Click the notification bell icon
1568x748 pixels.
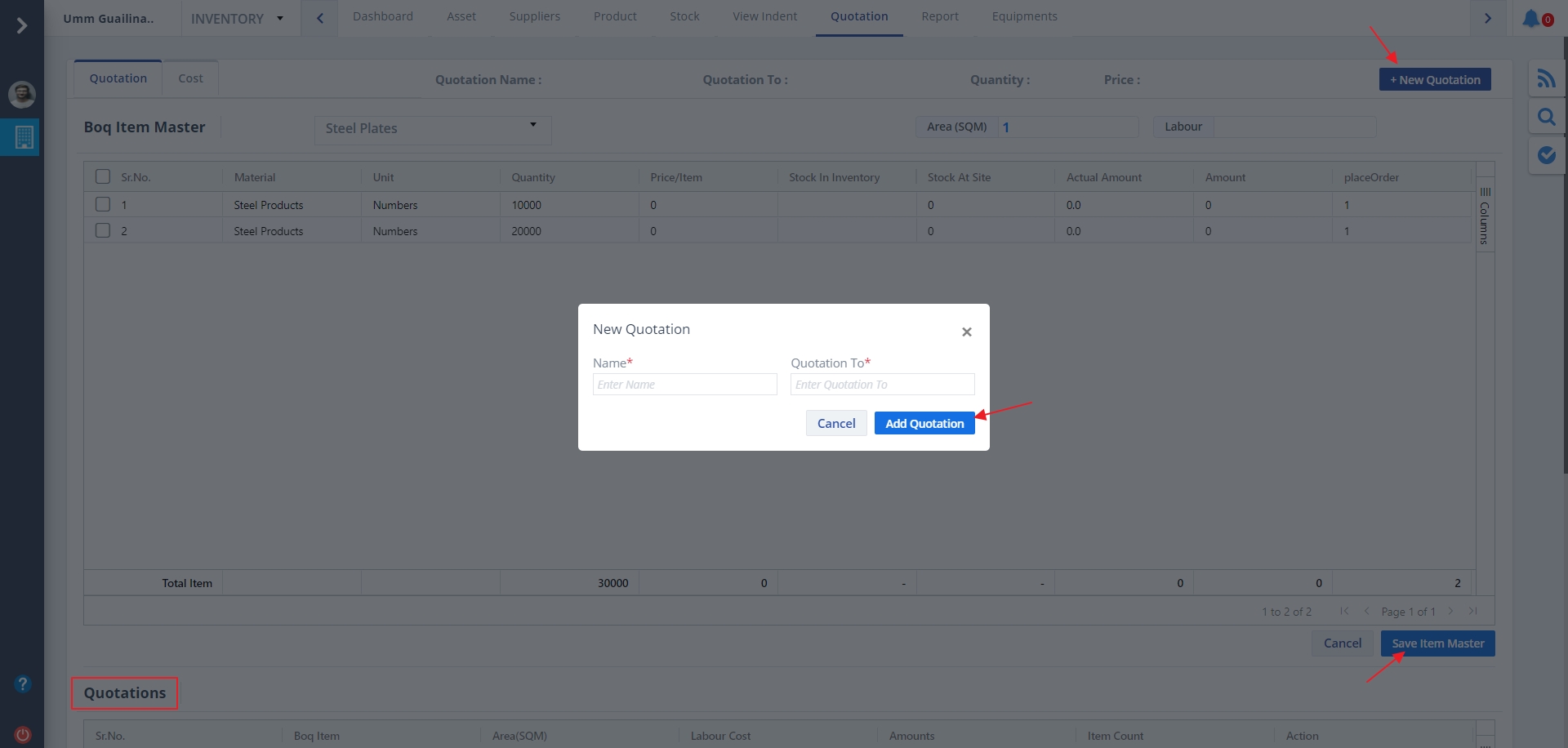[x=1531, y=18]
